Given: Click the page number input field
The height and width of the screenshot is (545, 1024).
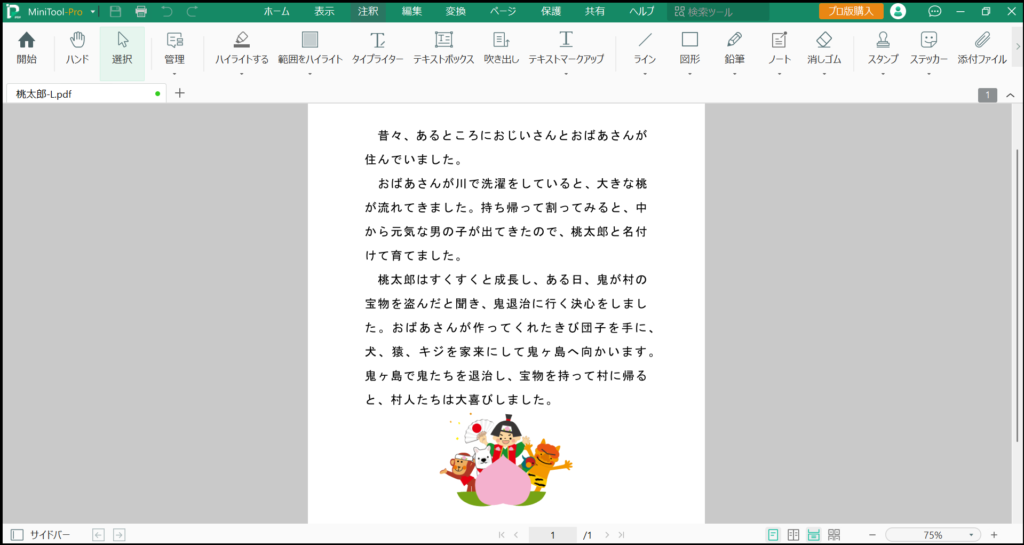Looking at the screenshot, I should [x=552, y=535].
